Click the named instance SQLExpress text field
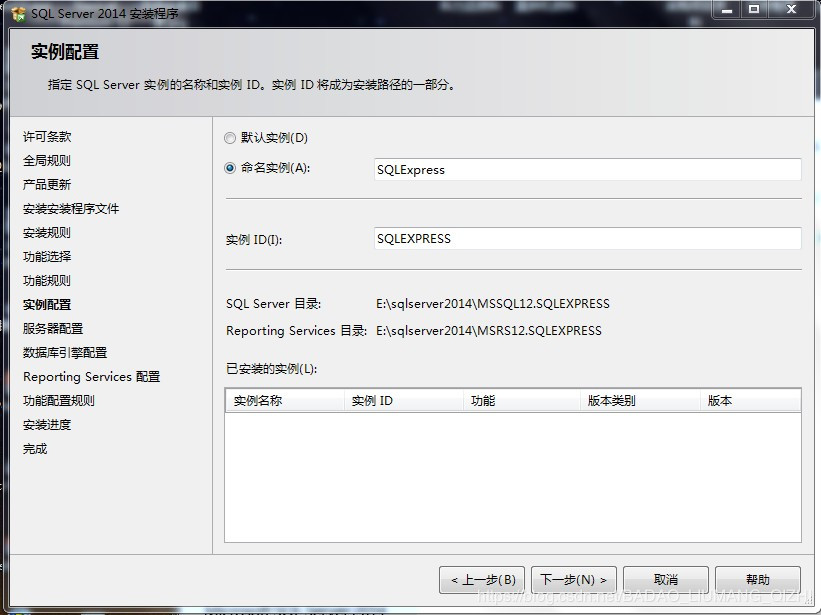The width and height of the screenshot is (821, 615). [587, 170]
